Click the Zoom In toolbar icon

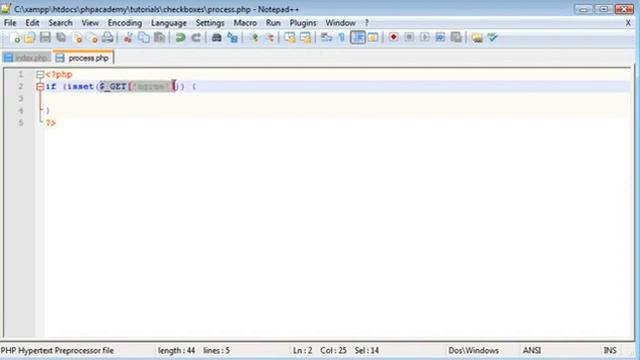point(254,38)
